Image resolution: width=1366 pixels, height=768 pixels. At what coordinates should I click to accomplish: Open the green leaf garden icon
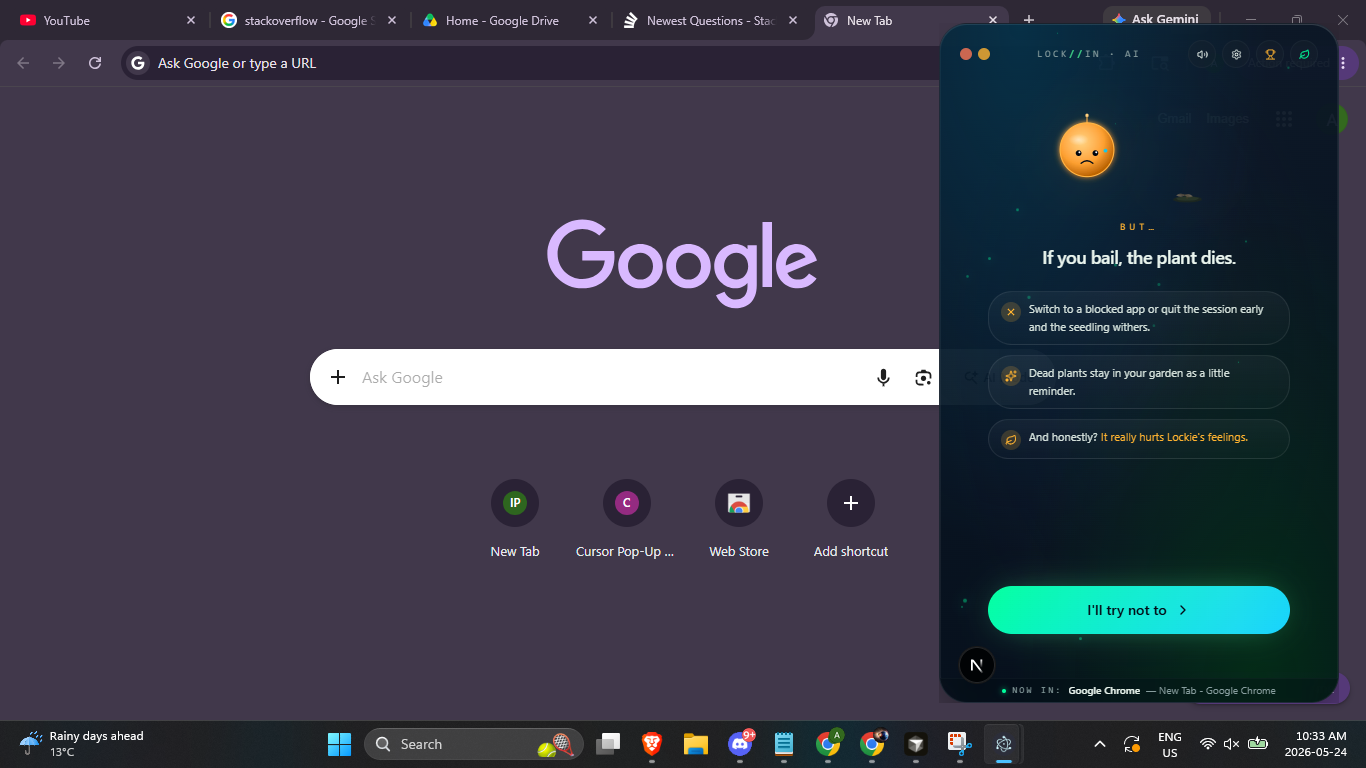1304,54
